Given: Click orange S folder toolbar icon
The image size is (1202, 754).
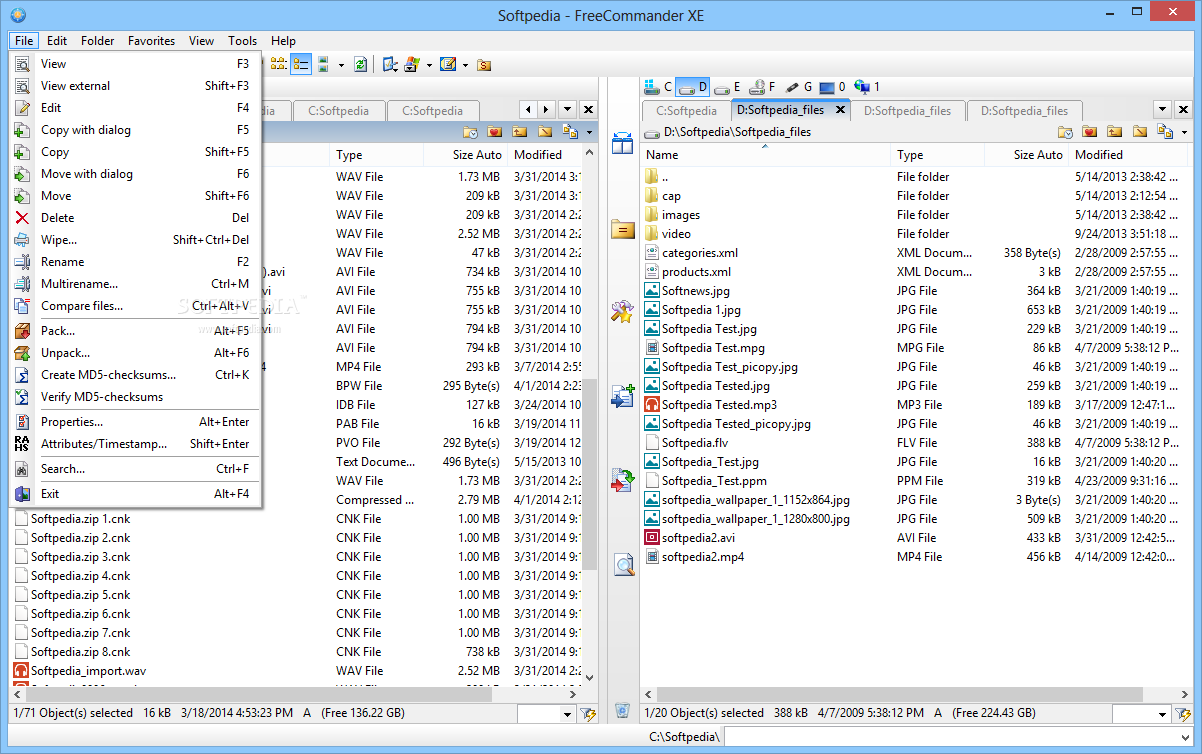Looking at the screenshot, I should [484, 64].
